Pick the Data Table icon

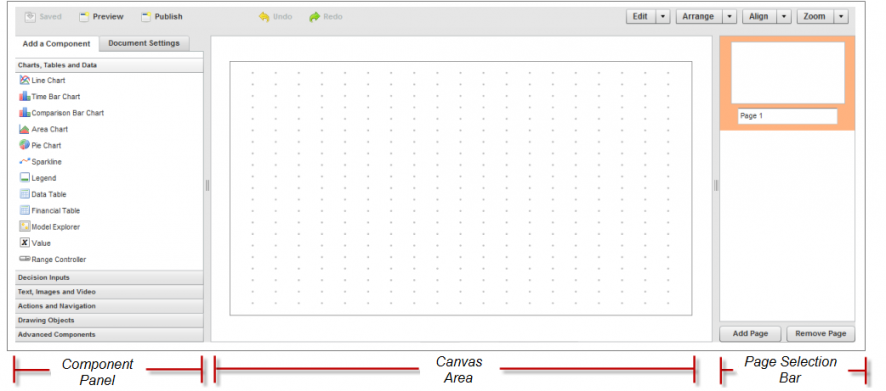pyautogui.click(x=24, y=194)
